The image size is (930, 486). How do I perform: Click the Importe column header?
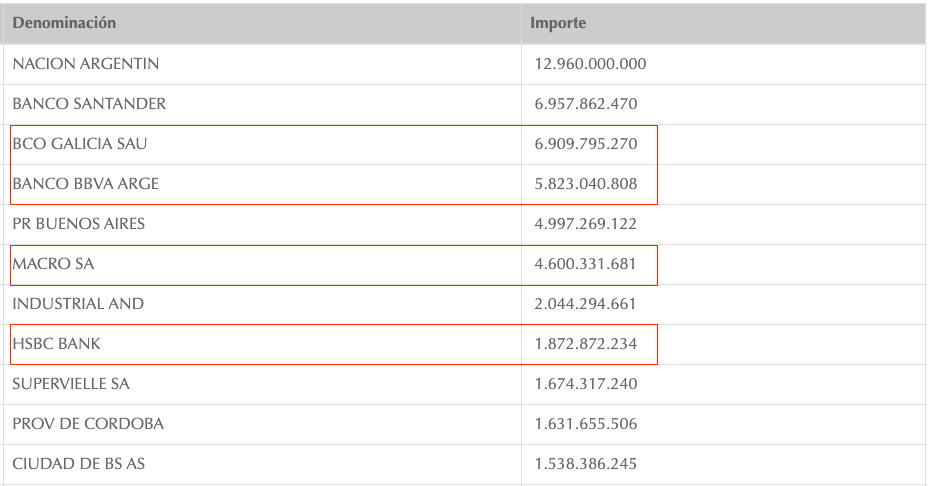pos(723,23)
